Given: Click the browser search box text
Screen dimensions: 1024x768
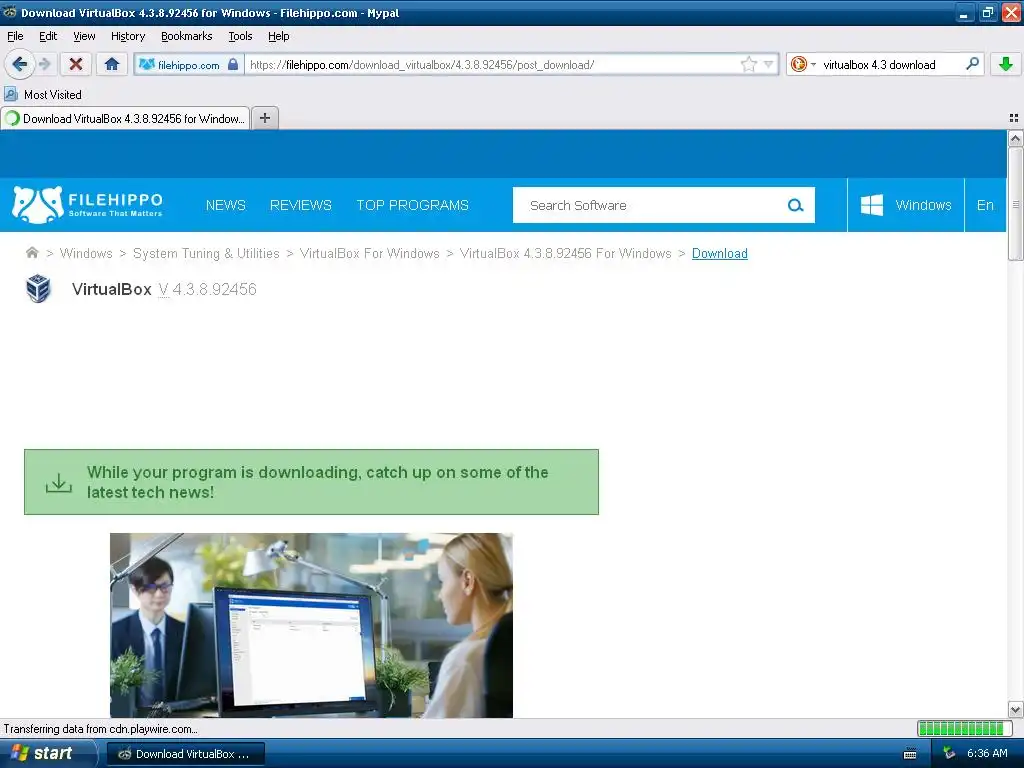Looking at the screenshot, I should pyautogui.click(x=880, y=65).
